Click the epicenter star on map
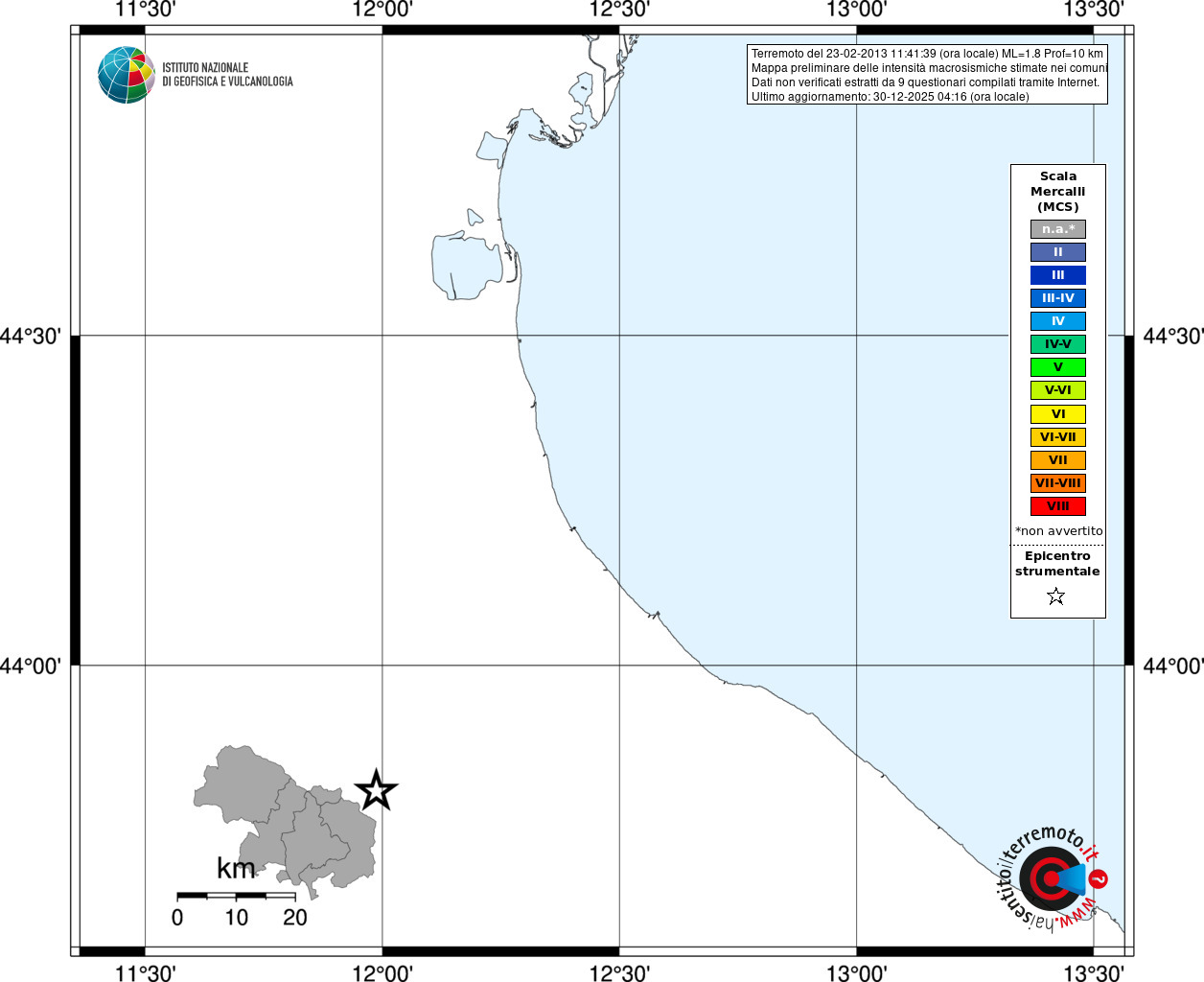This screenshot has height=982, width=1204. 376,790
